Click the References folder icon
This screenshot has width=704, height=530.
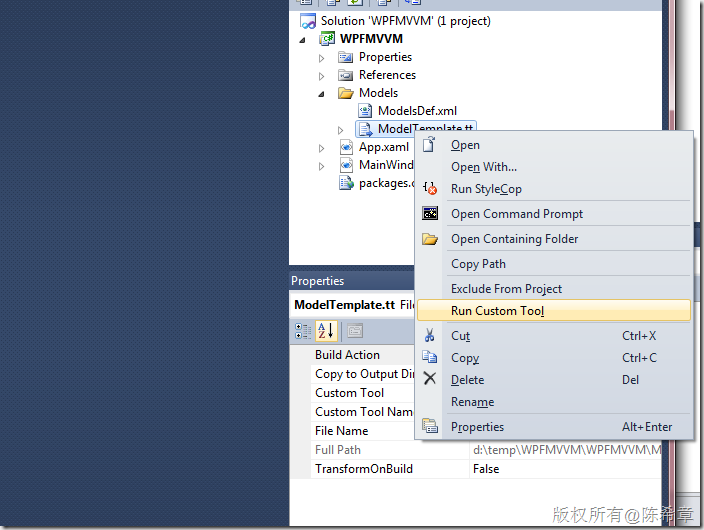346,75
